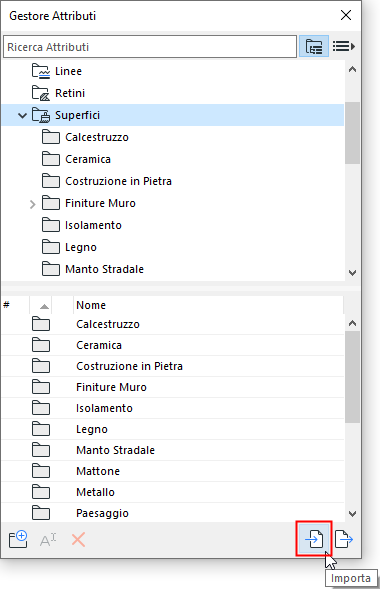Select Metallo row in the list
Viewport: 380px width, 589px height.
tap(173, 492)
